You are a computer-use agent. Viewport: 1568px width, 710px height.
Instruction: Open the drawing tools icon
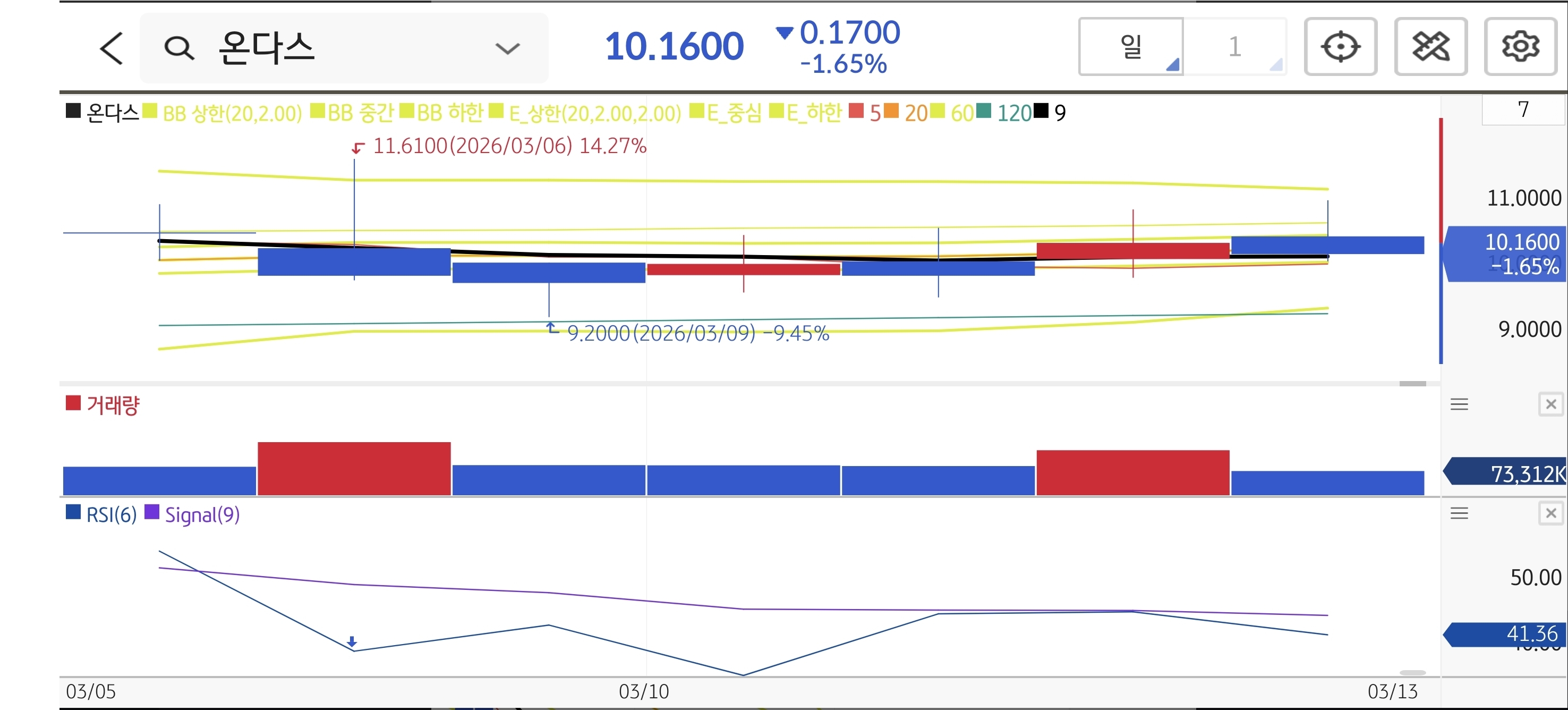pyautogui.click(x=1430, y=47)
